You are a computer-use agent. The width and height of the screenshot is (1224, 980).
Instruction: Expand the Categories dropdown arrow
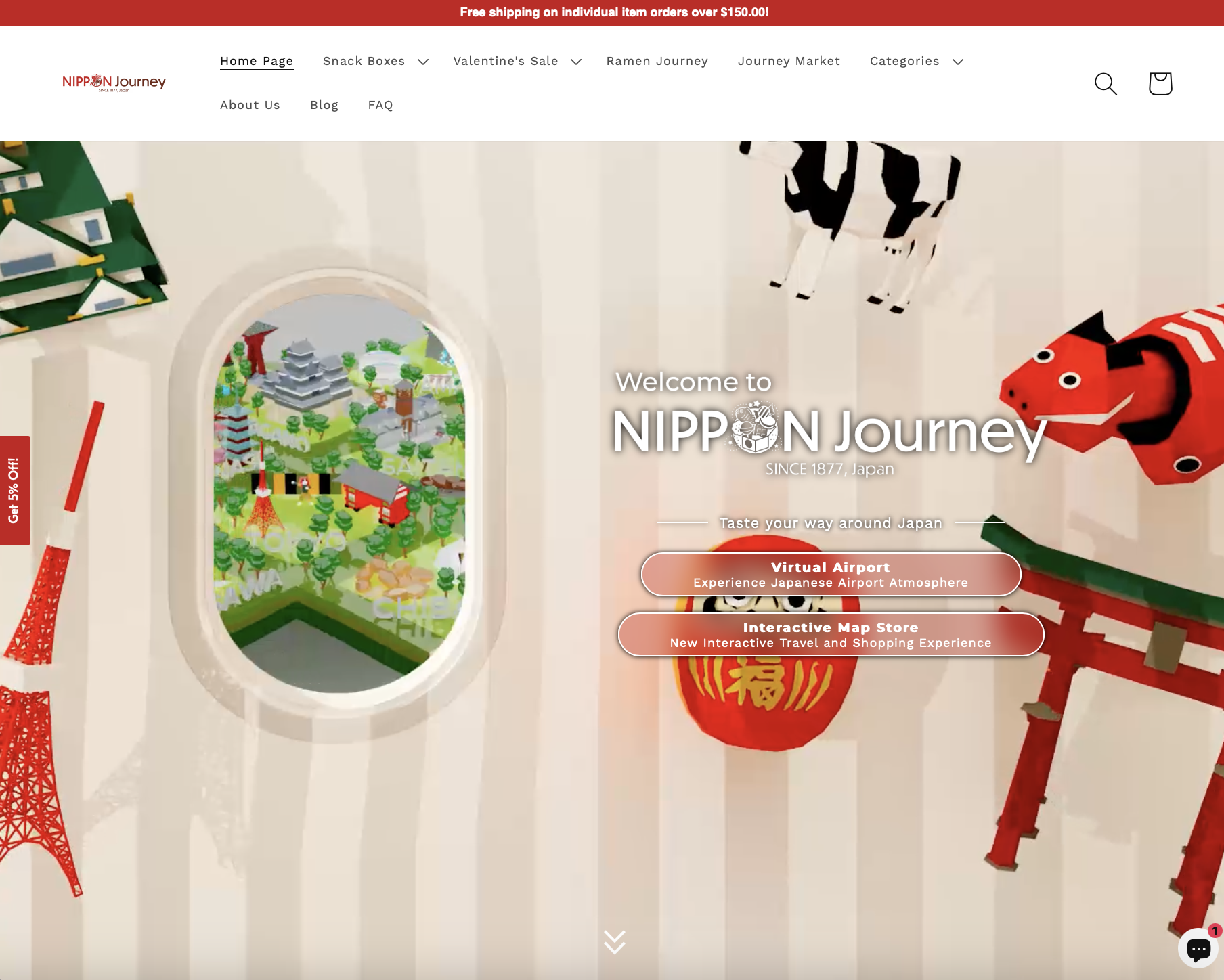958,62
